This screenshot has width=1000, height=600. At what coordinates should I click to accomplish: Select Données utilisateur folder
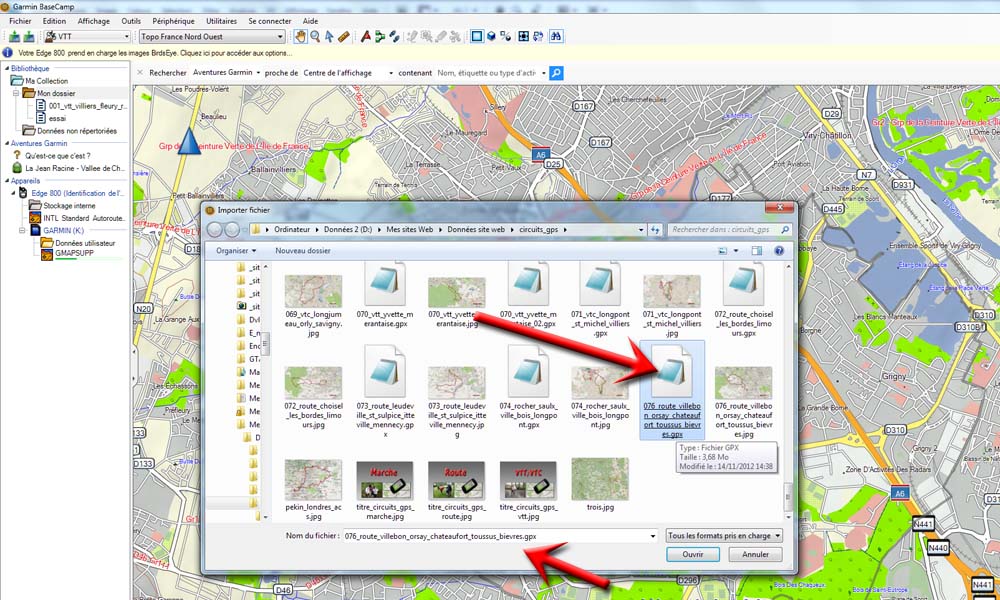(x=85, y=243)
